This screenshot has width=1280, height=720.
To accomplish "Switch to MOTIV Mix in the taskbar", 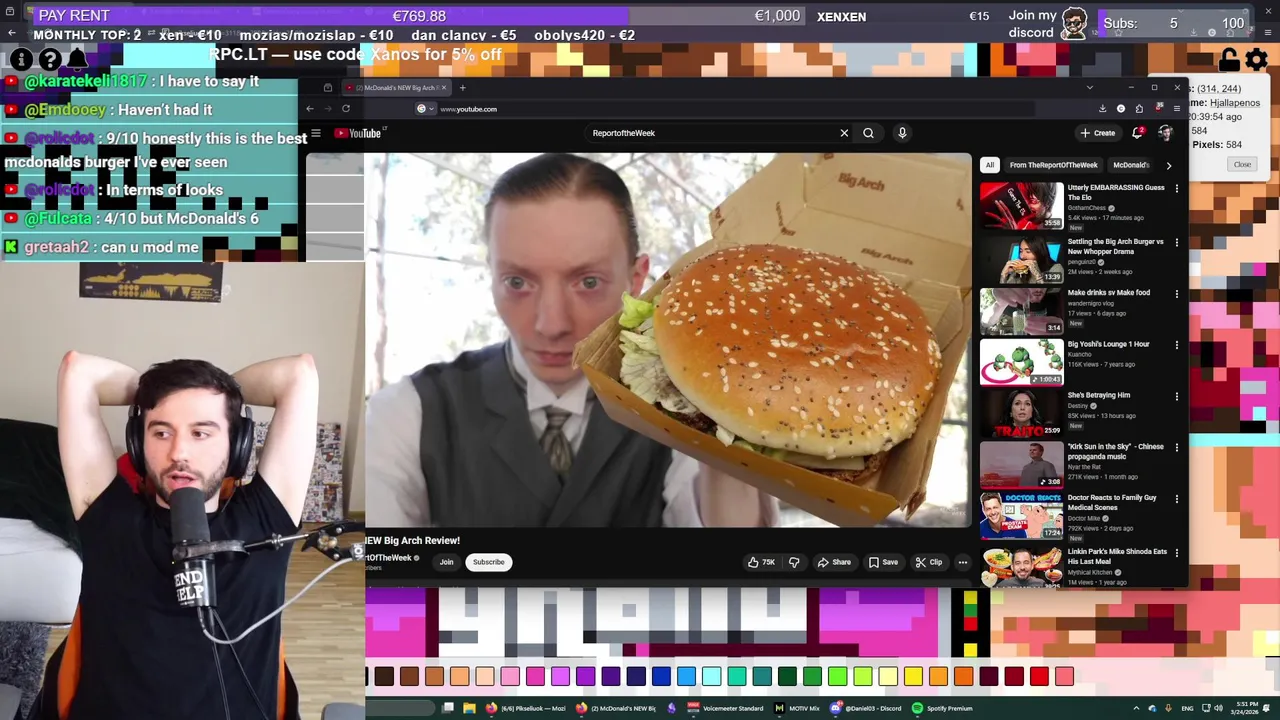I will [797, 708].
